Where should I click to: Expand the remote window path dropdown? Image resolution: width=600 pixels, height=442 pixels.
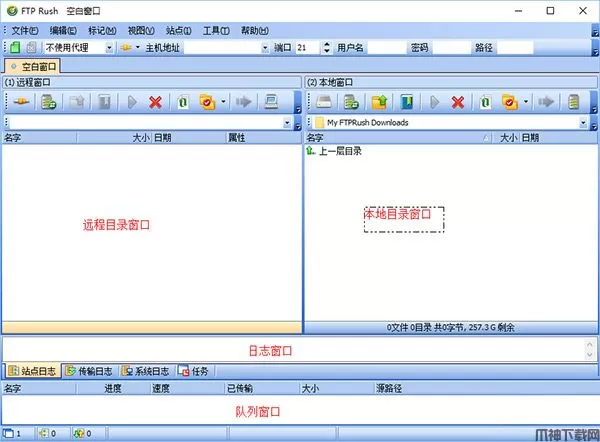click(287, 123)
